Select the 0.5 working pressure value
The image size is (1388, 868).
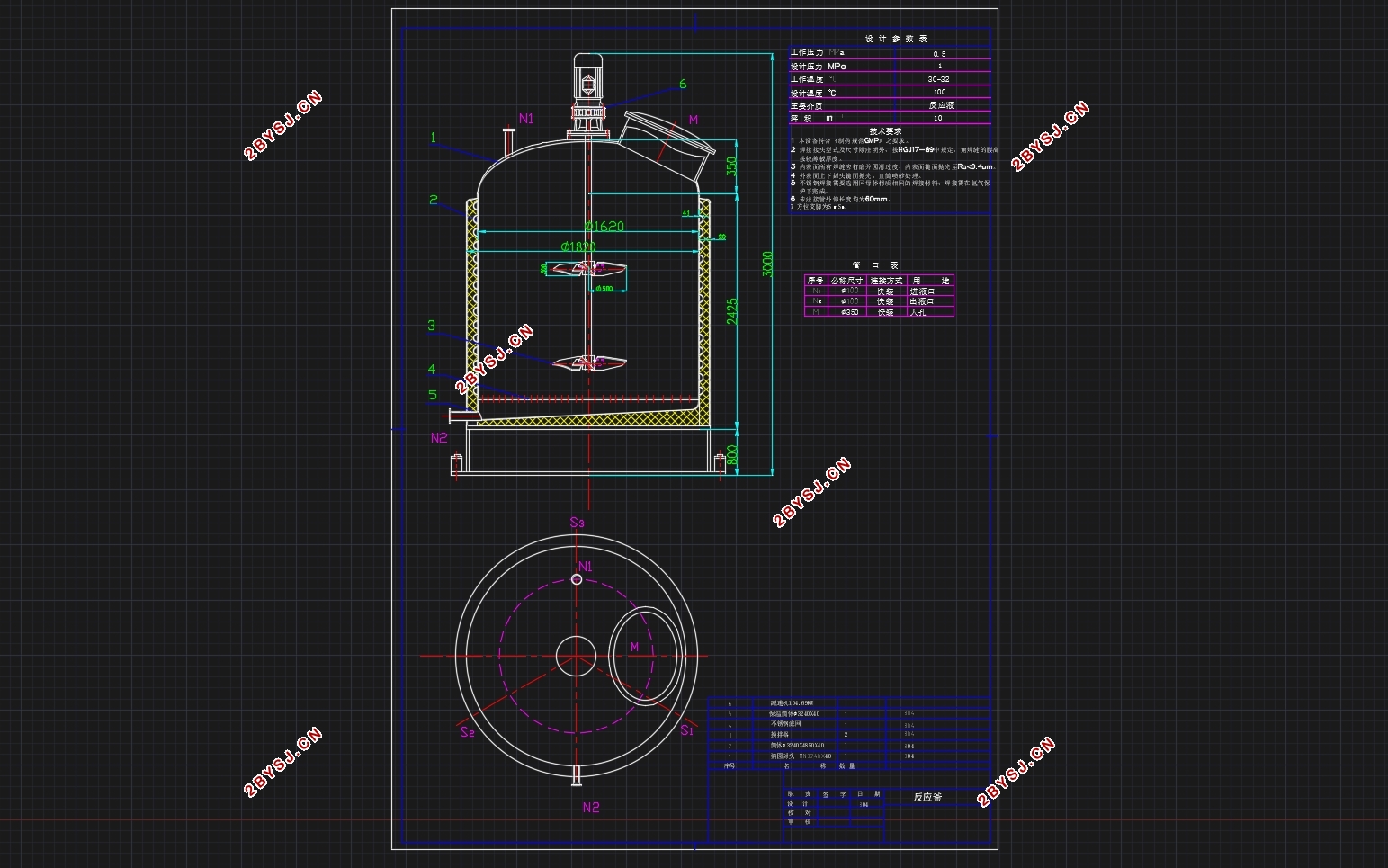click(939, 54)
